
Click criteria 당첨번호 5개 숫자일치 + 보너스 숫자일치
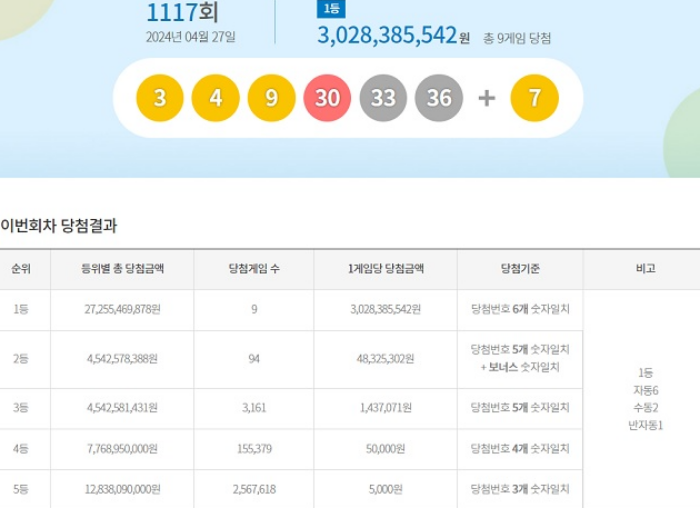[x=520, y=358]
